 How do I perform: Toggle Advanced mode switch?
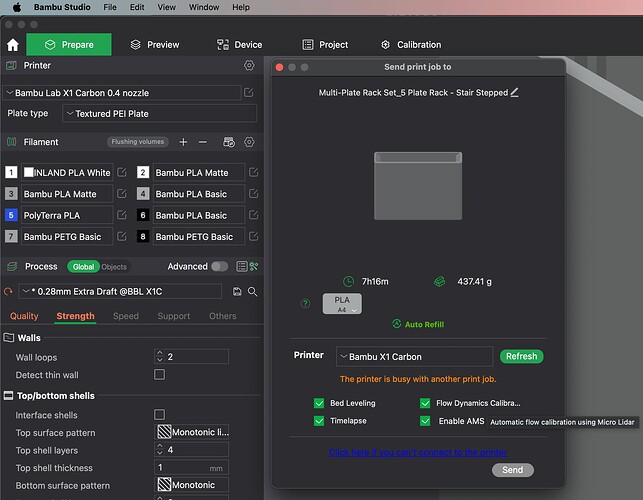tap(220, 267)
